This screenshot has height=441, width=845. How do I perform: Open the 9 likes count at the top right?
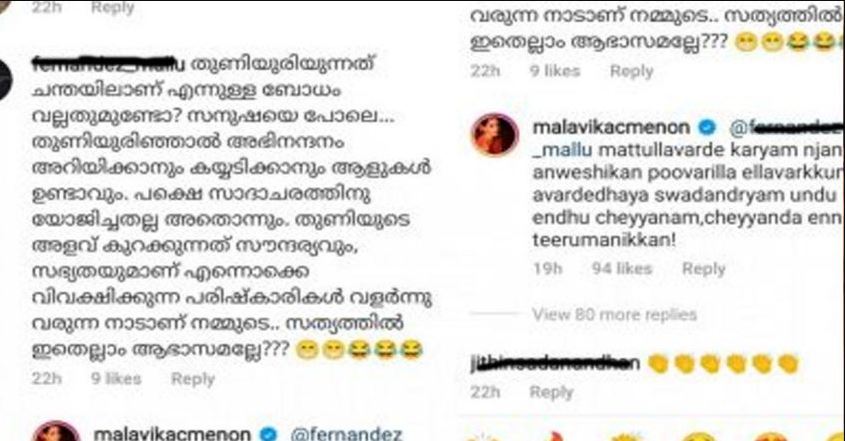coord(555,71)
